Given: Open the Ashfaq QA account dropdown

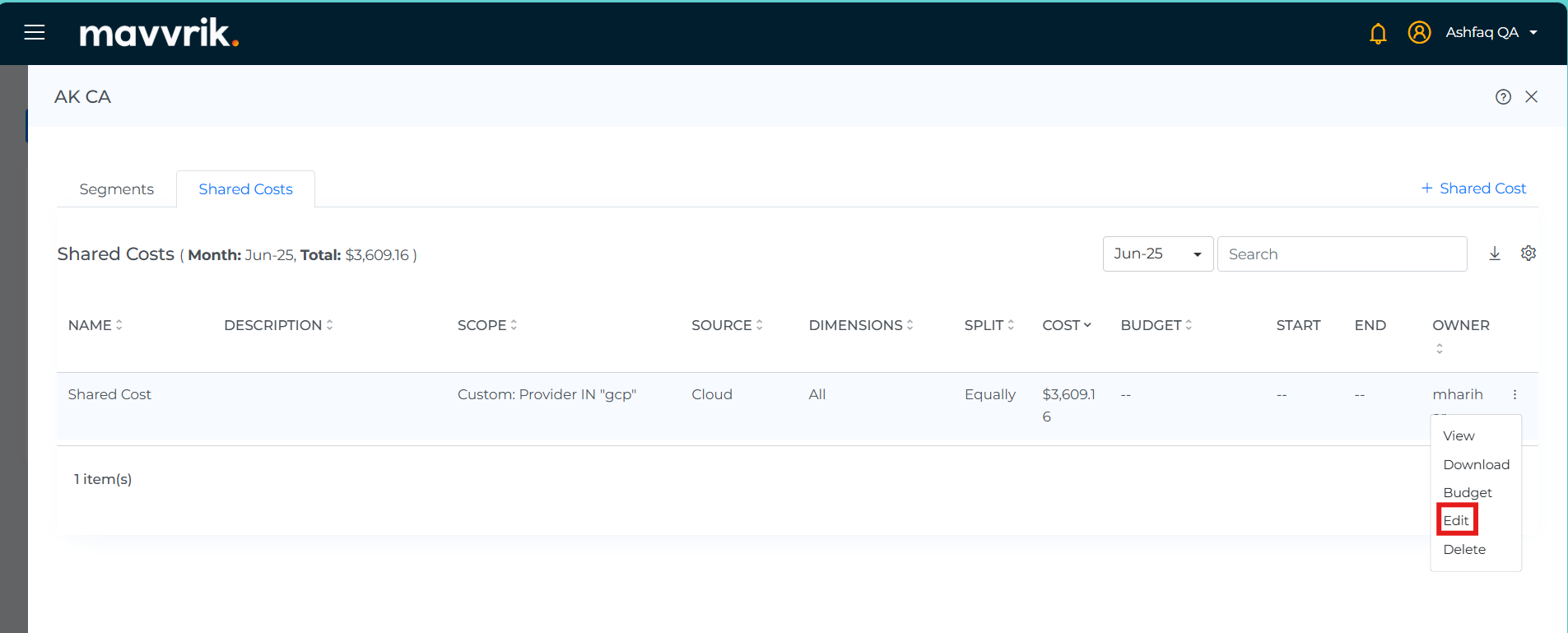Looking at the screenshot, I should tap(1491, 32).
